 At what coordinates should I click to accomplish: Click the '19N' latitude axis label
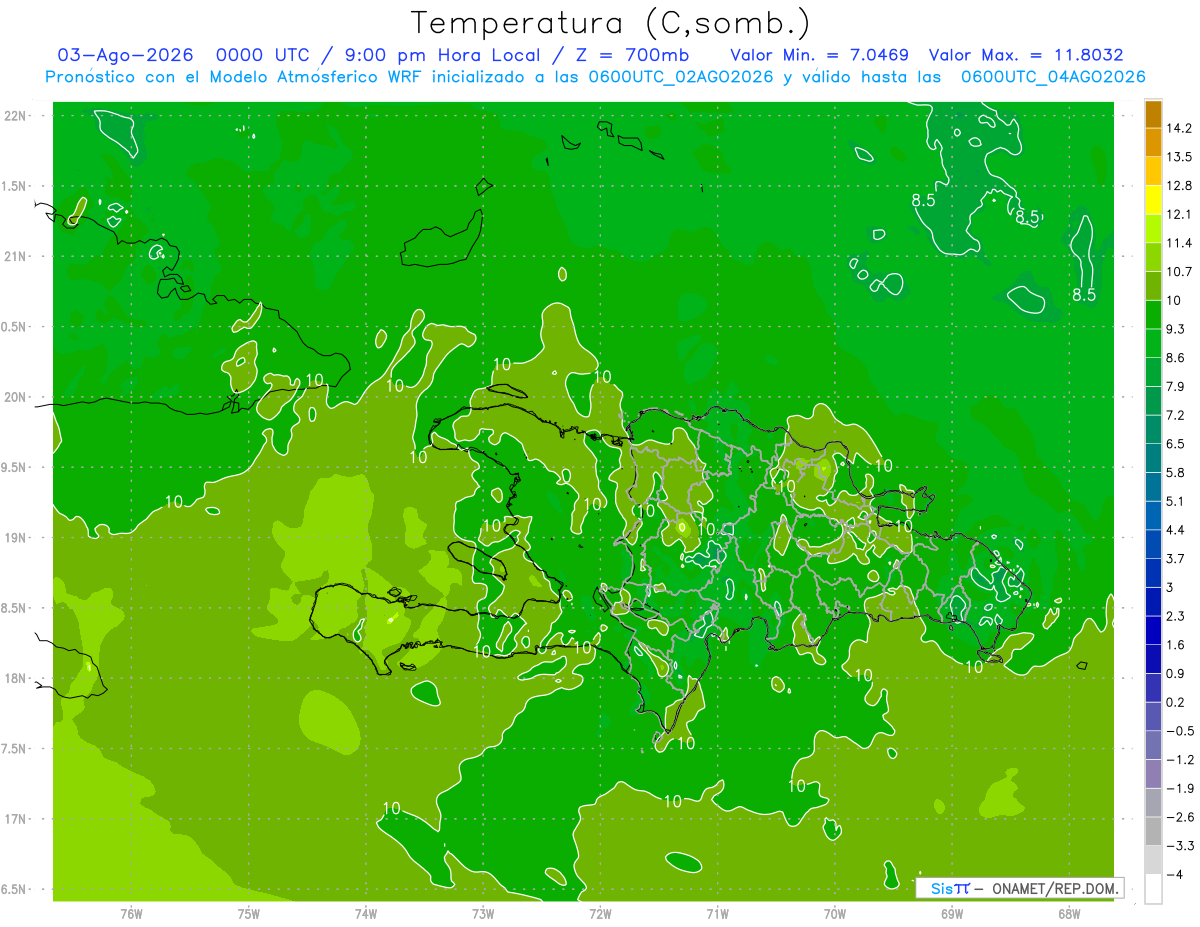click(15, 538)
